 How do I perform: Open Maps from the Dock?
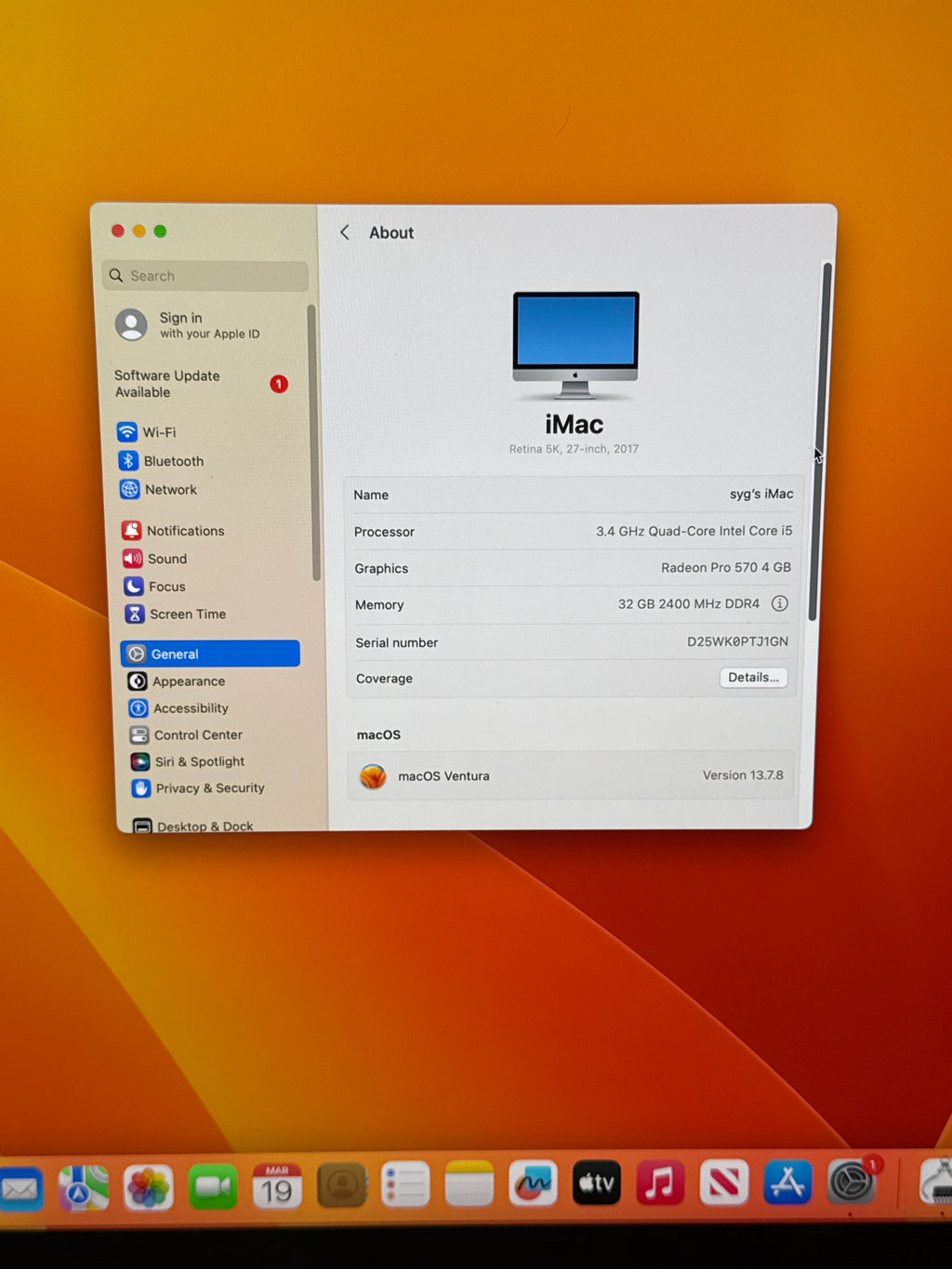tap(84, 1188)
